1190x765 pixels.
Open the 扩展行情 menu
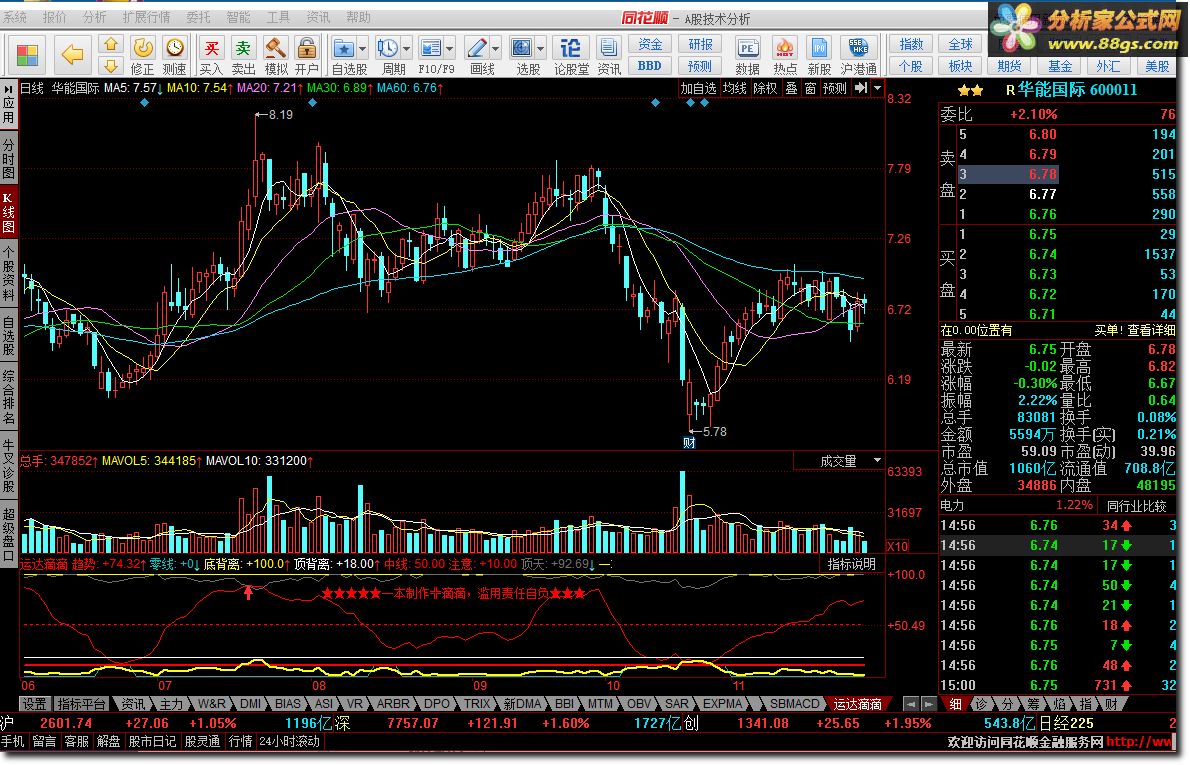(x=146, y=17)
